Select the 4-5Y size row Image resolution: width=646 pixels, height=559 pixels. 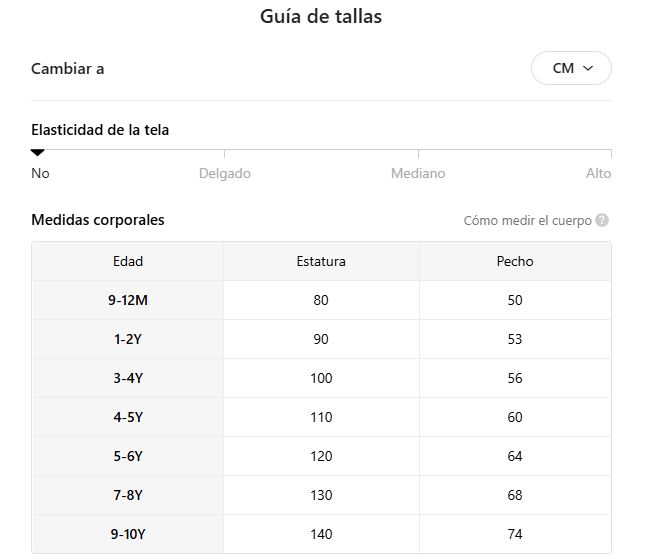[x=128, y=417]
